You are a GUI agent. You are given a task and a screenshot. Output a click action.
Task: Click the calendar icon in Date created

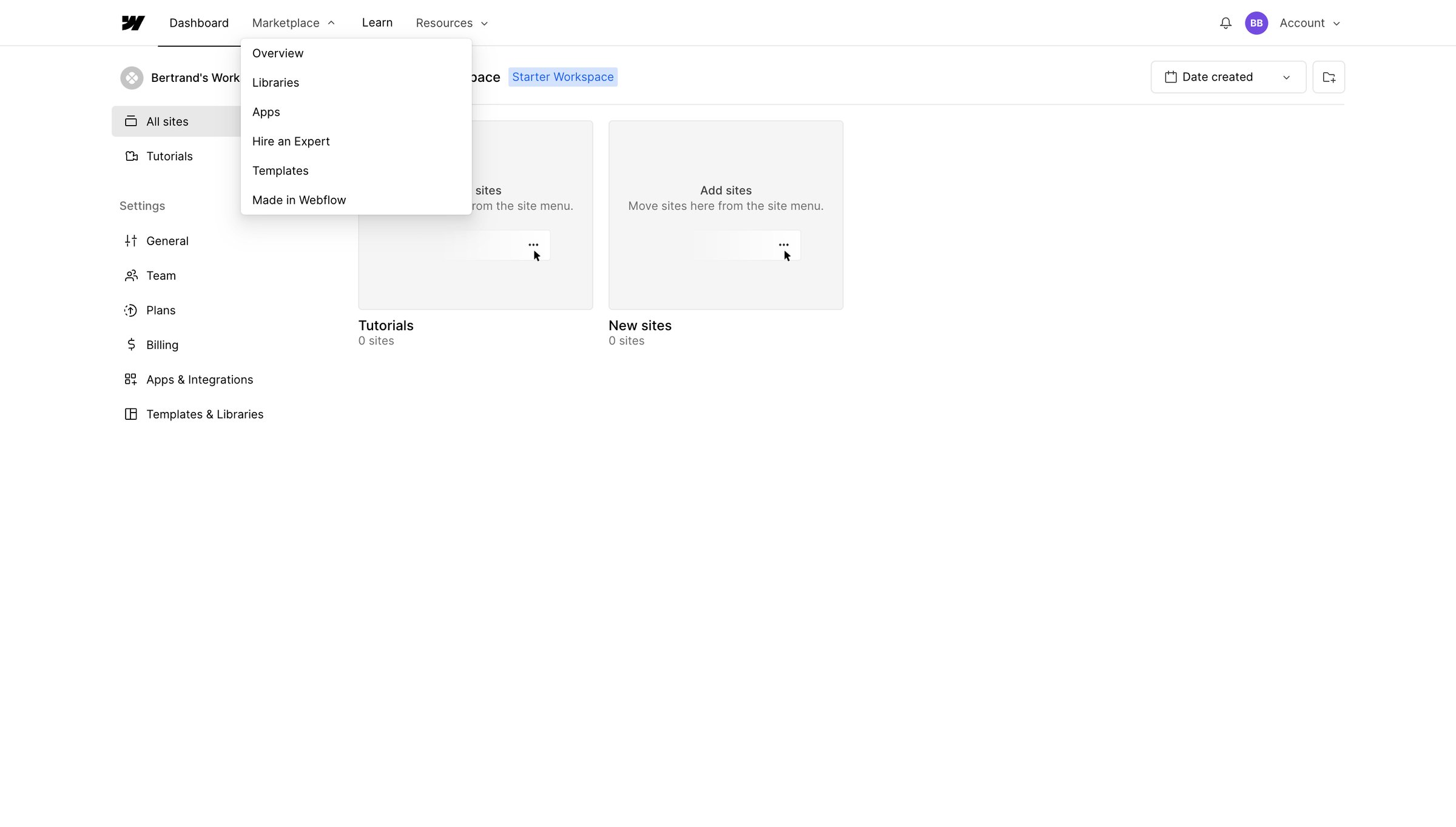(x=1171, y=77)
